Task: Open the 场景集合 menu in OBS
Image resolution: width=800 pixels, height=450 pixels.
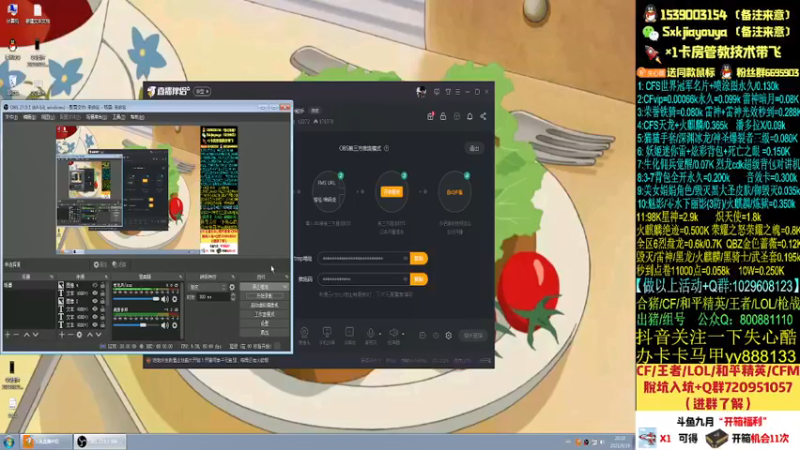Action: tap(96, 117)
